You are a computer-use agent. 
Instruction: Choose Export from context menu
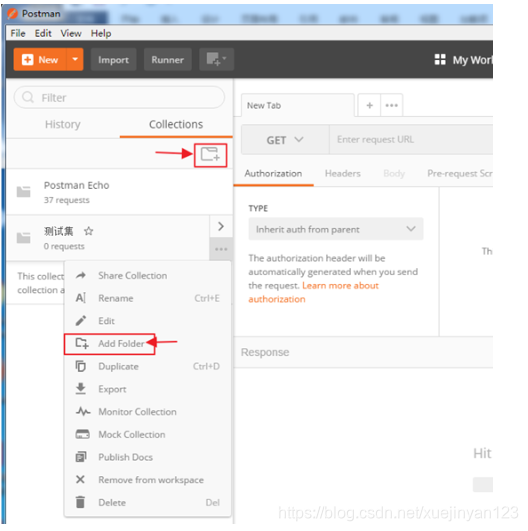[x=148, y=389]
